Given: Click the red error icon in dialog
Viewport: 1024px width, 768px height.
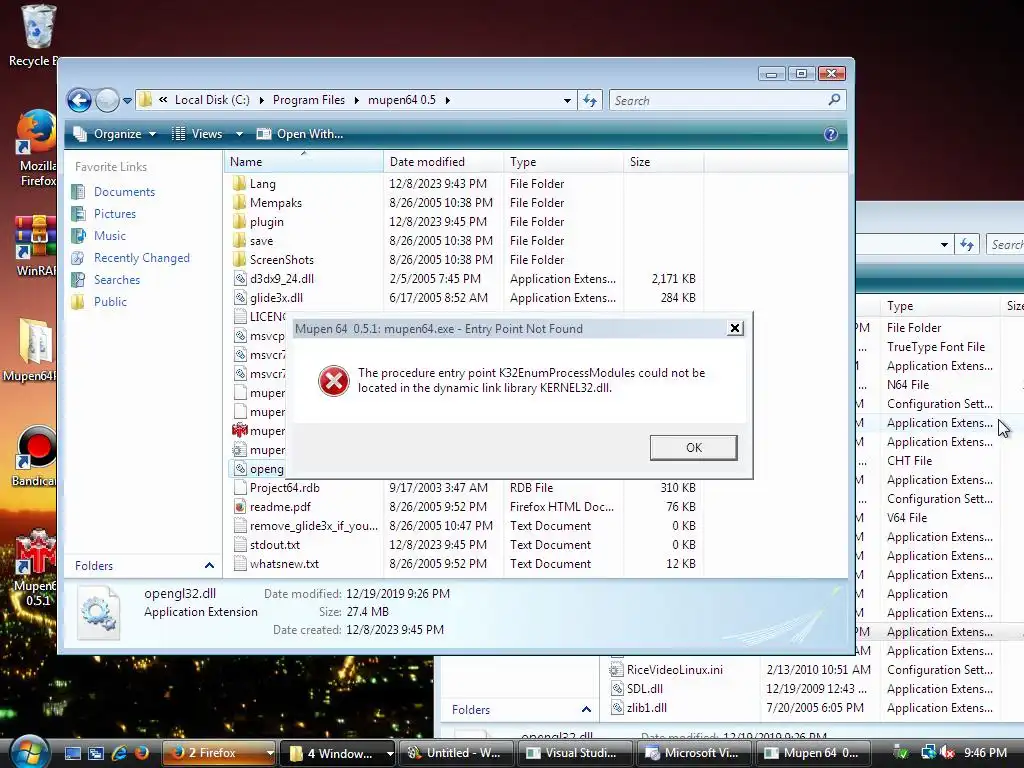Looking at the screenshot, I should 334,381.
